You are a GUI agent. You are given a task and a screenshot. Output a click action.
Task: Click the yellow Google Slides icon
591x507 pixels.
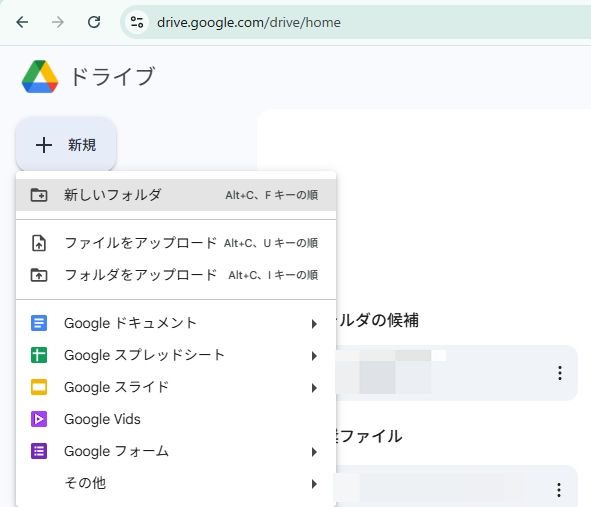[39, 388]
